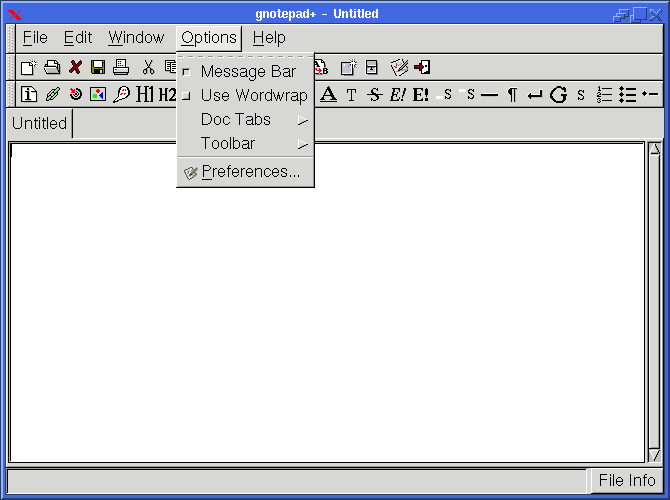Image resolution: width=670 pixels, height=500 pixels.
Task: Click the Horizontal rule line icon
Action: 489,95
